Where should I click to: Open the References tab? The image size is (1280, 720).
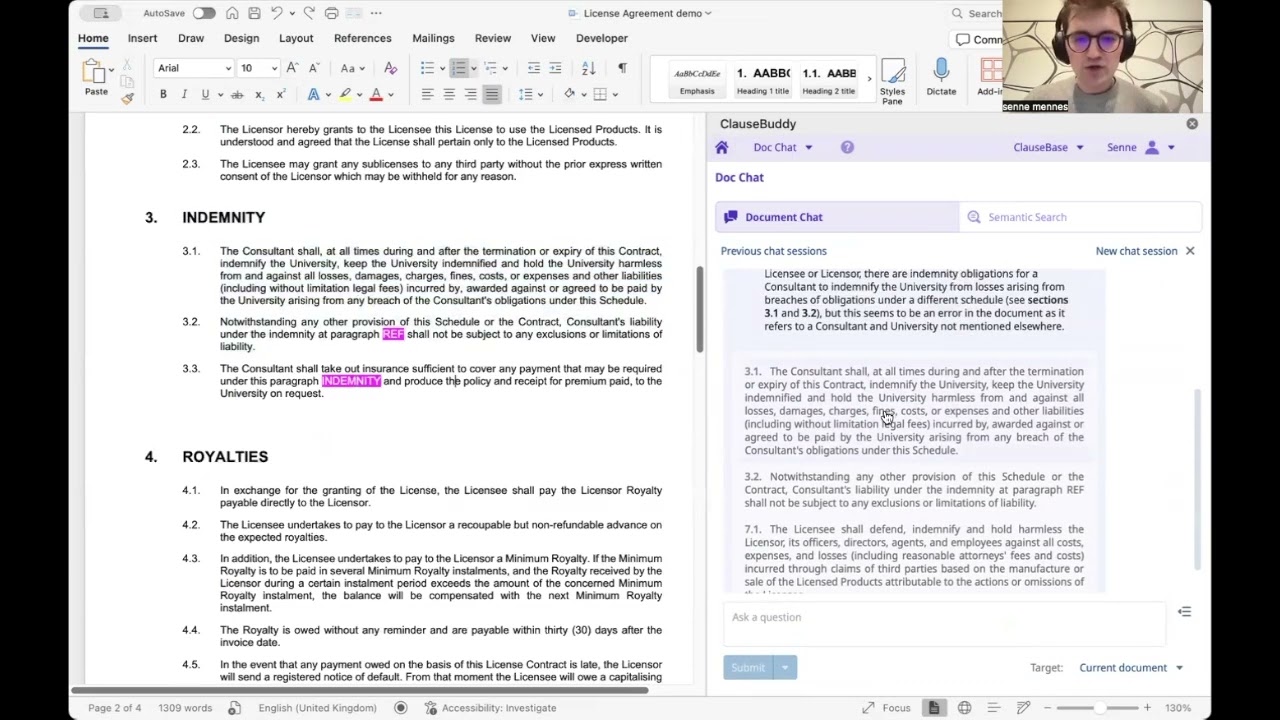click(x=363, y=38)
